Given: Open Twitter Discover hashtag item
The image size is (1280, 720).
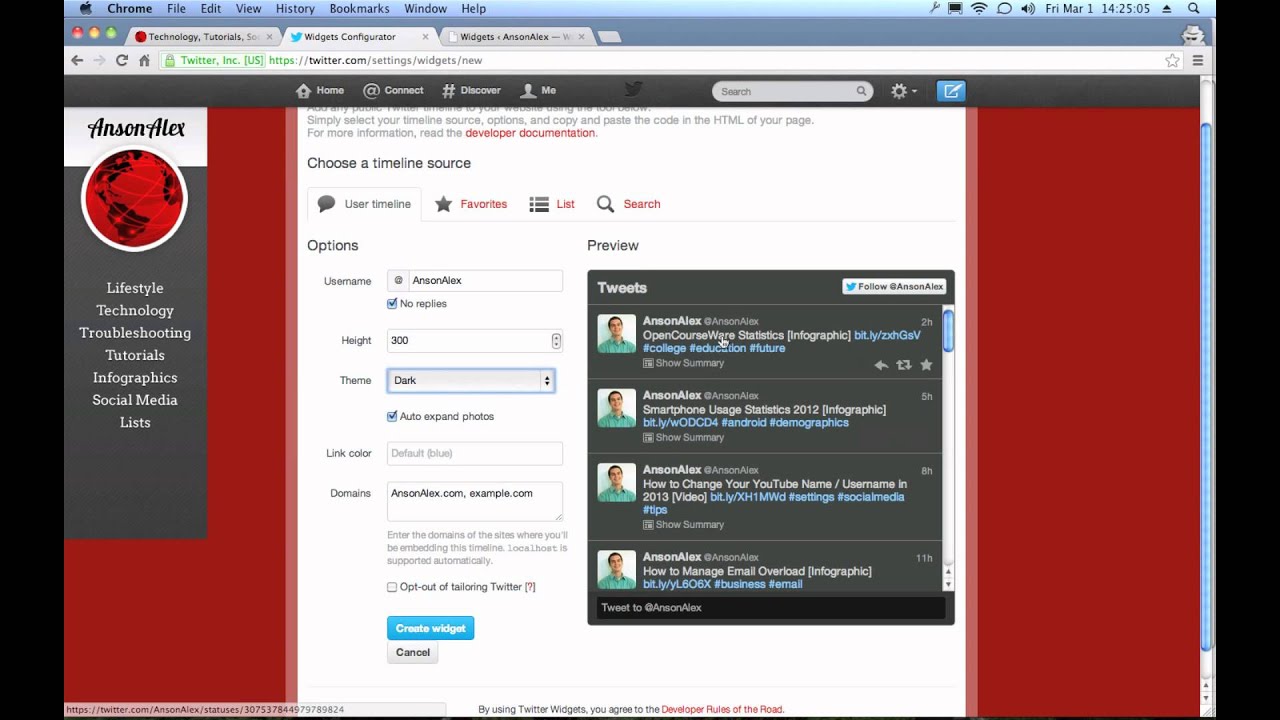Looking at the screenshot, I should (471, 90).
